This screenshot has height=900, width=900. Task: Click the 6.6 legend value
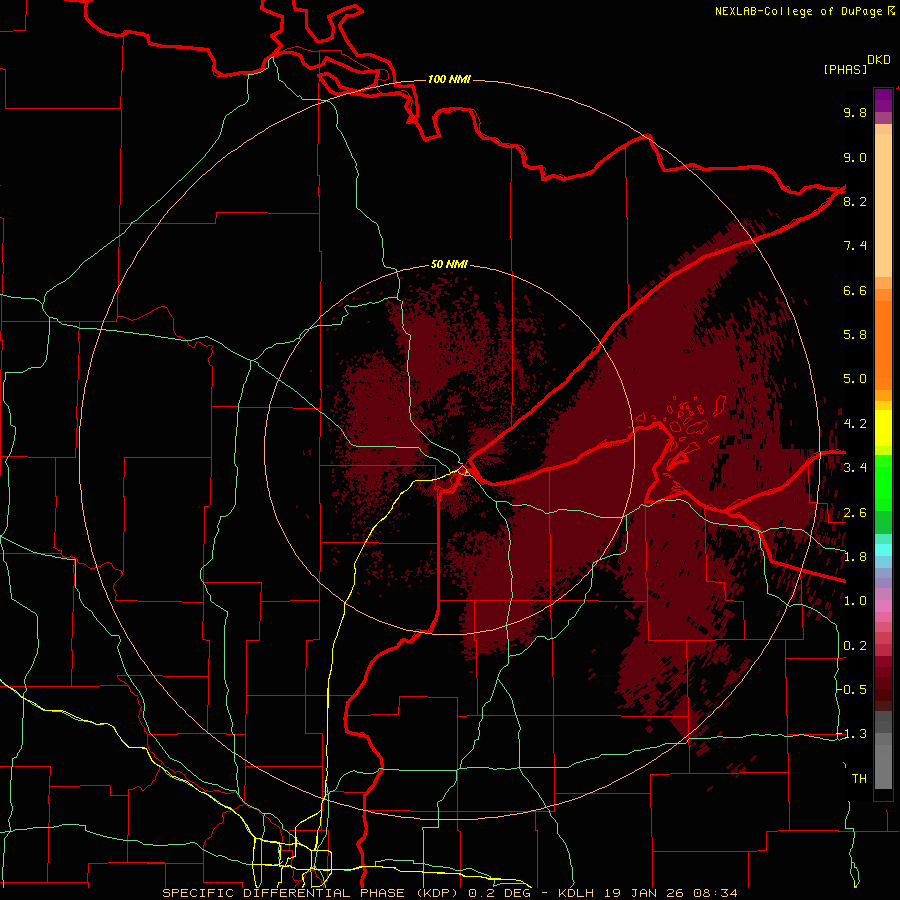pyautogui.click(x=855, y=290)
